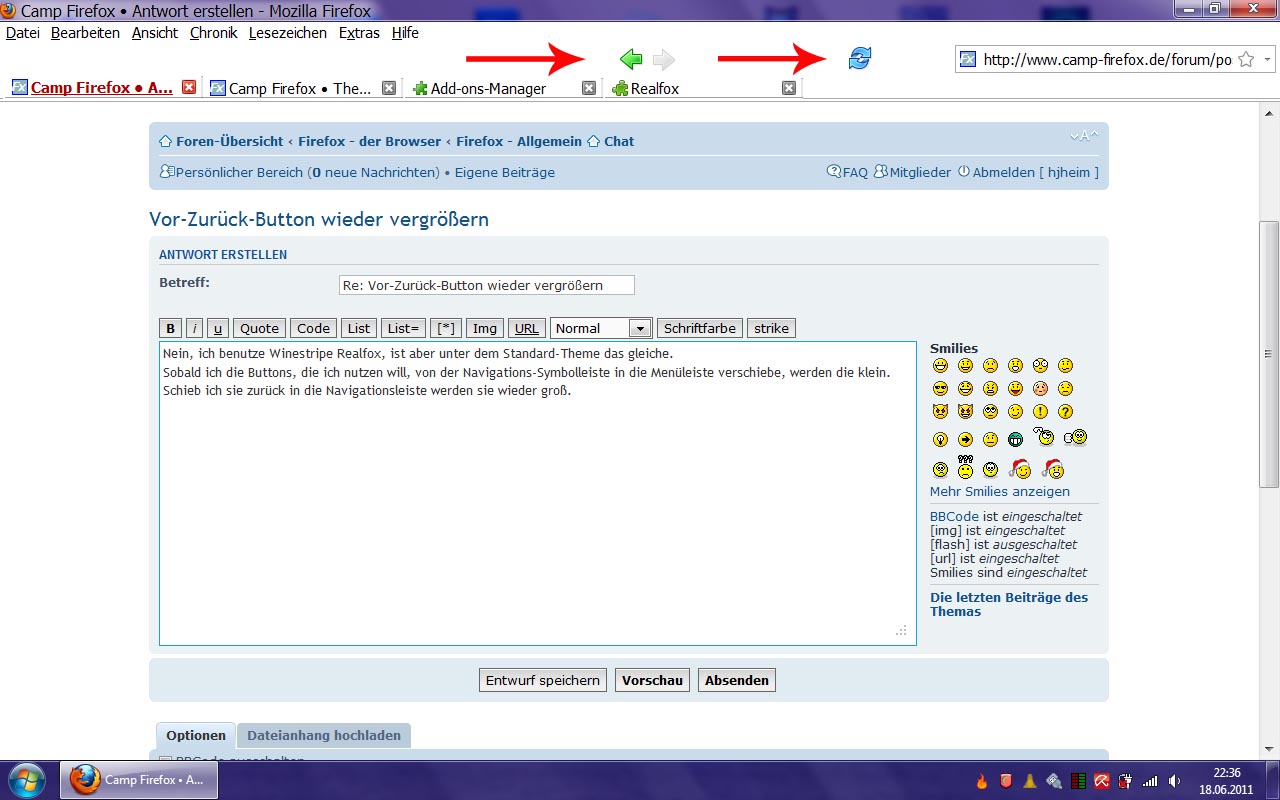Open the Chronik menu
Viewport: 1280px width, 800px height.
[214, 33]
